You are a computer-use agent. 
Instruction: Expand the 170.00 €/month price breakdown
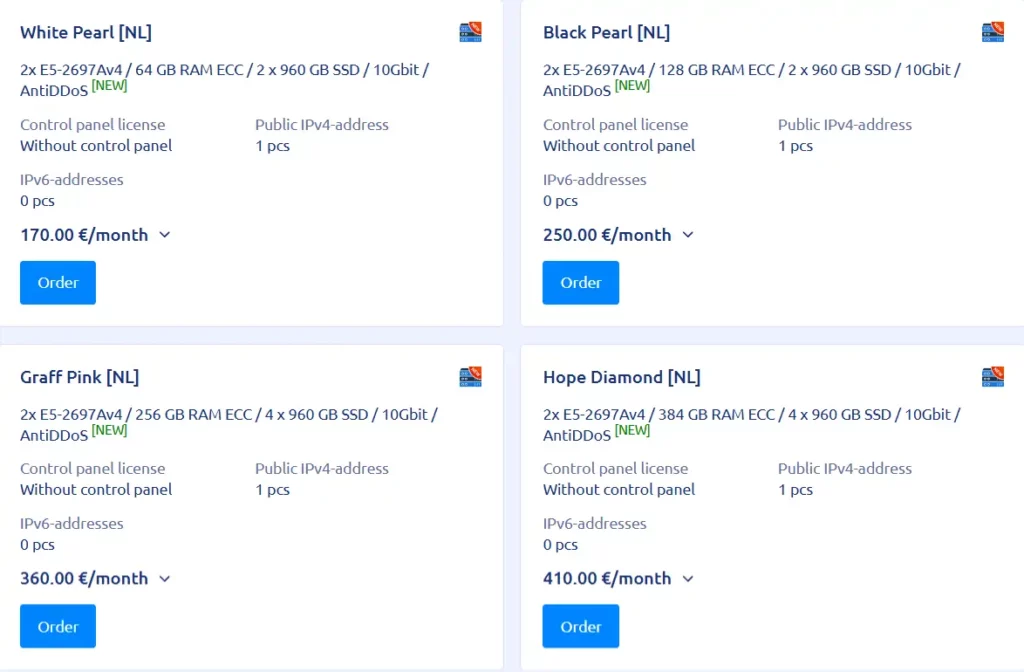click(164, 236)
